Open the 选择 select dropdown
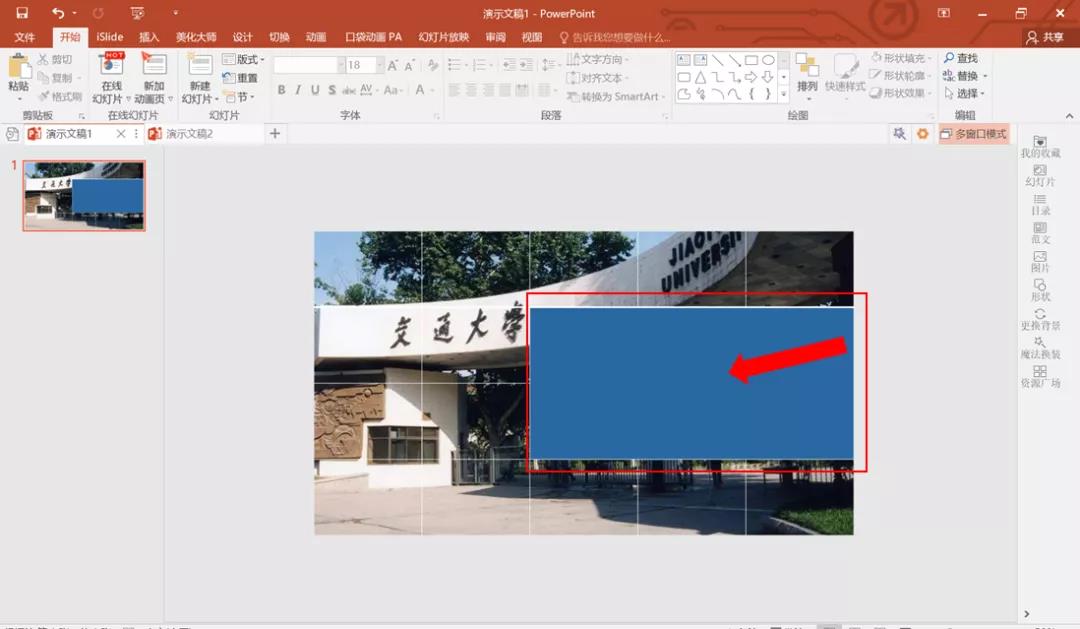 tap(964, 93)
